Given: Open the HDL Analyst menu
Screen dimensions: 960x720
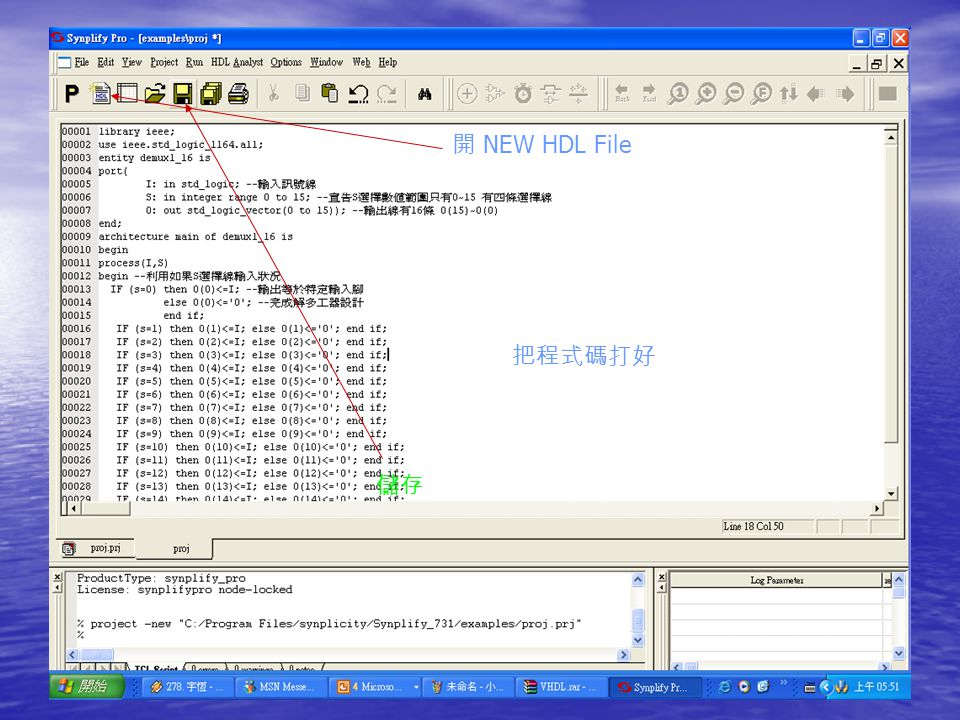Looking at the screenshot, I should tap(237, 62).
